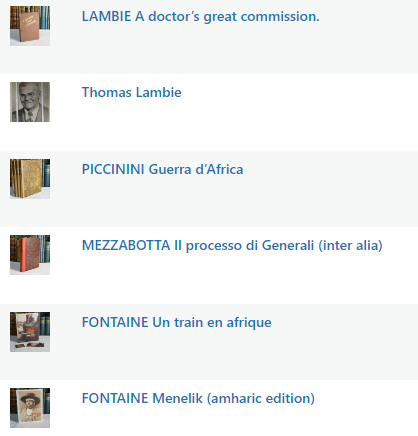Click the "(inter alia)" text in Mezzabotta title
Viewport: 418px width, 436px height.
coord(350,246)
